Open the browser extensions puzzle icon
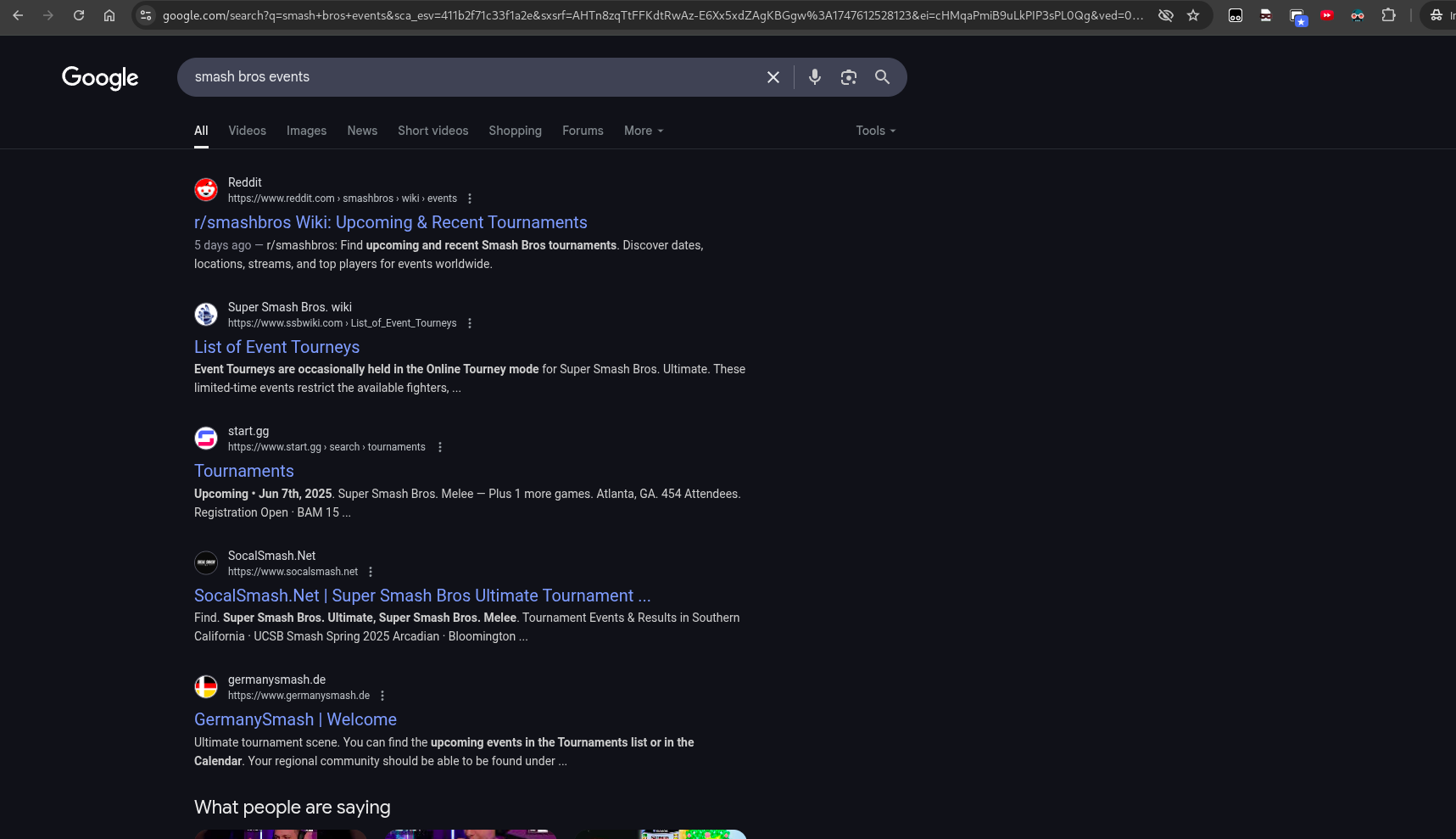The width and height of the screenshot is (1456, 839). [1388, 15]
